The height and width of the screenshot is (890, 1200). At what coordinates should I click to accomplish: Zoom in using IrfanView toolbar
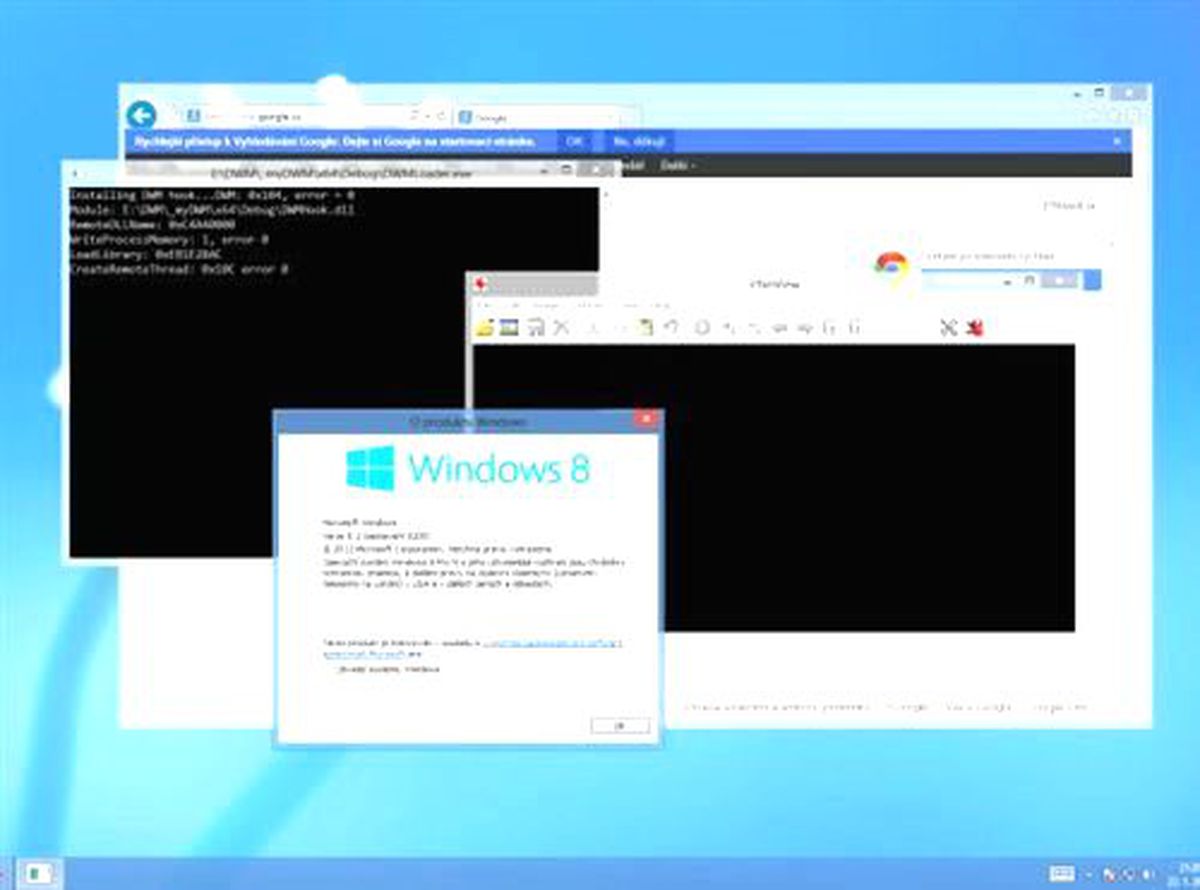click(x=729, y=327)
